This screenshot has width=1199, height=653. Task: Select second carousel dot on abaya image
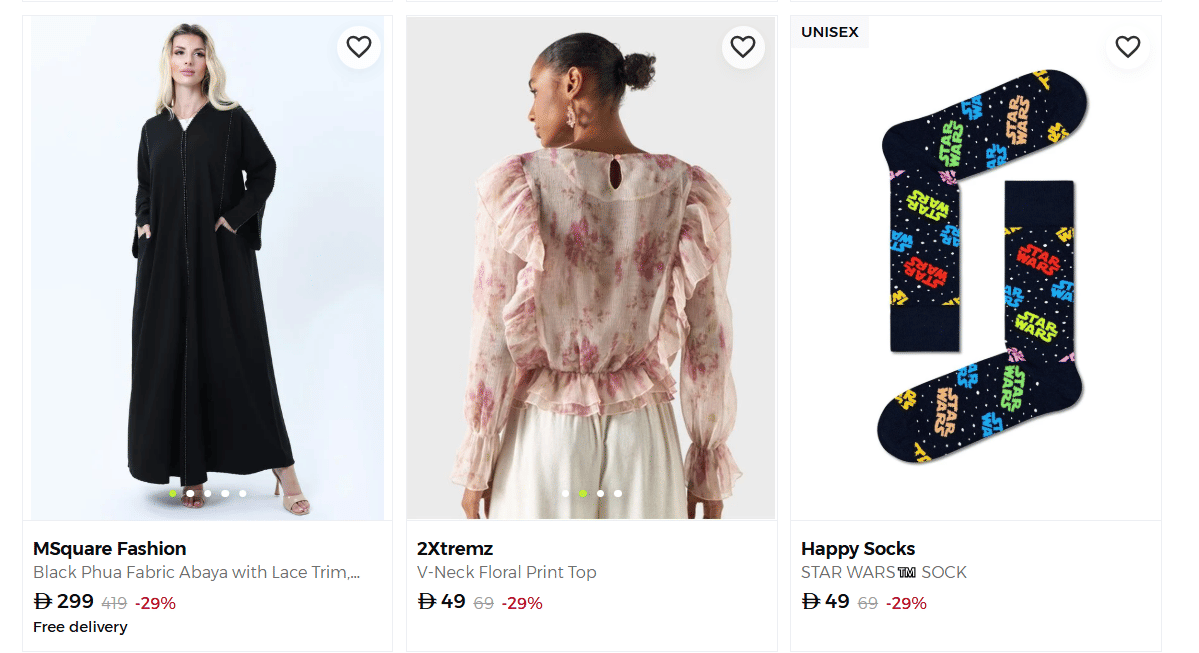(190, 493)
